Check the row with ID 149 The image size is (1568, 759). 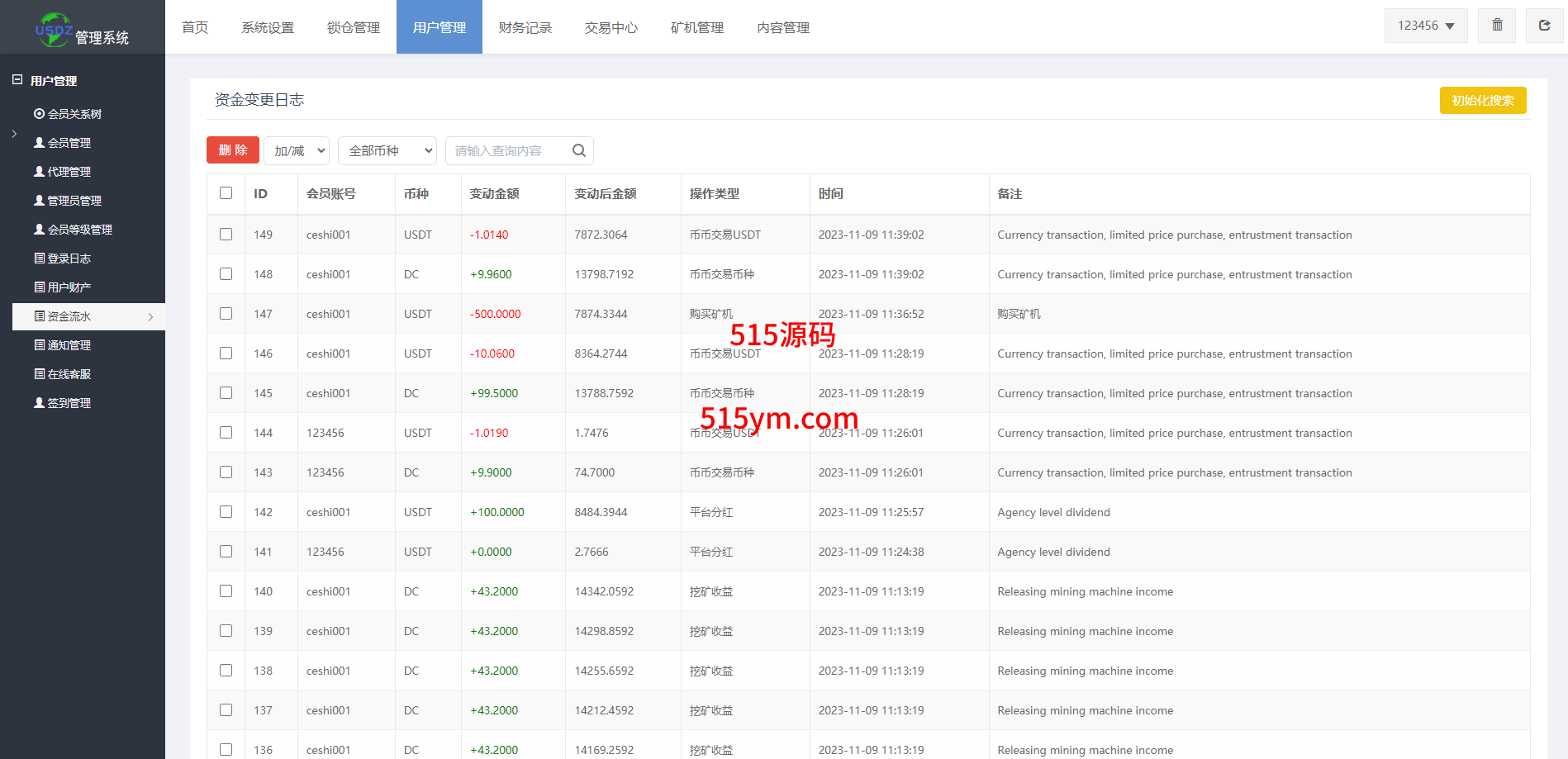pos(226,235)
